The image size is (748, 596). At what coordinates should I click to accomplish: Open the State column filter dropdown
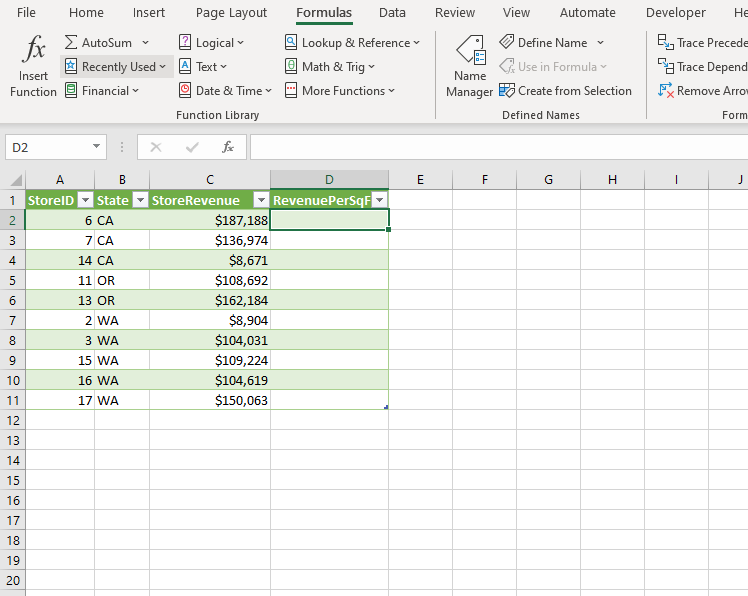pyautogui.click(x=140, y=200)
